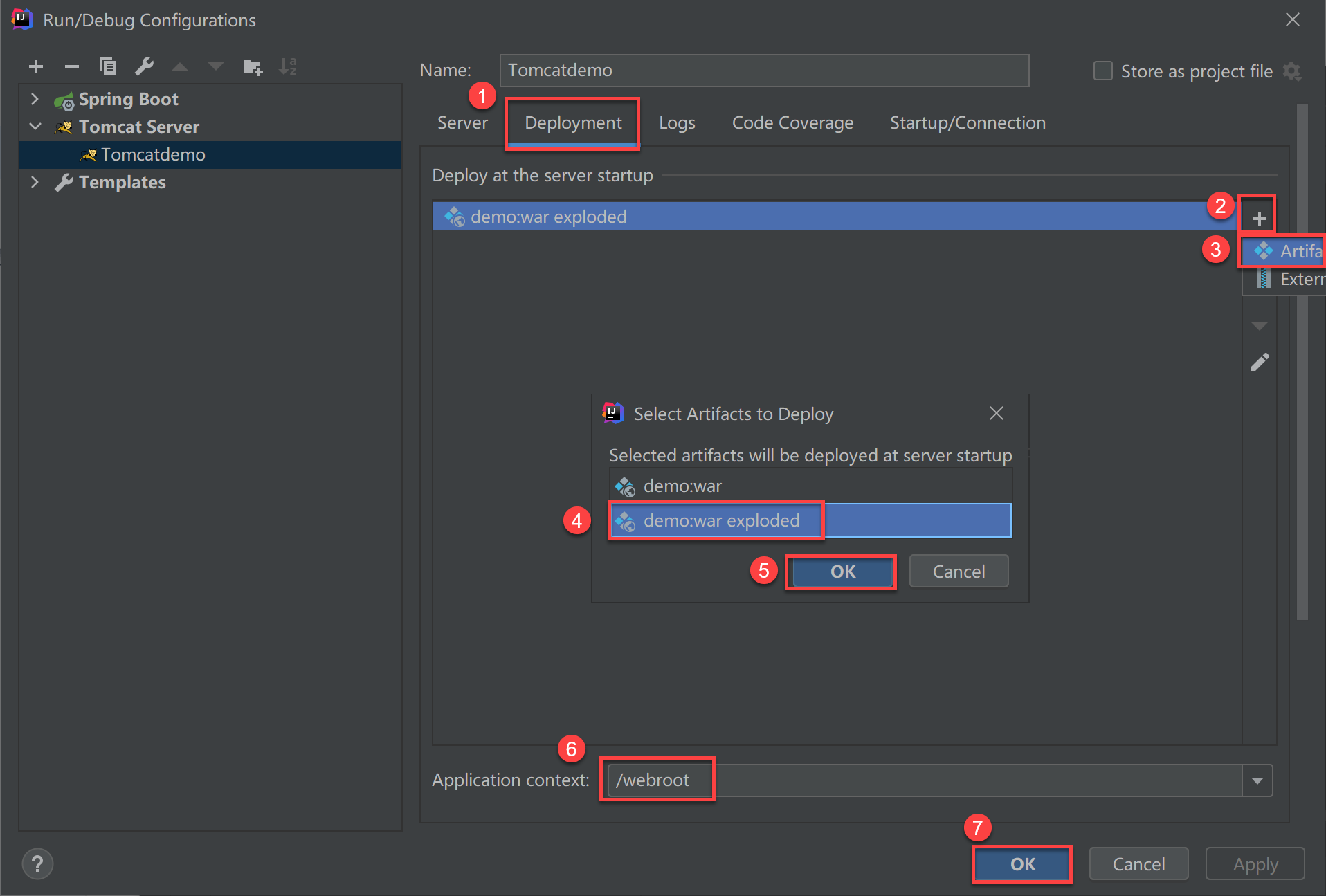Switch to the Server tab
This screenshot has width=1326, height=896.
tap(462, 122)
